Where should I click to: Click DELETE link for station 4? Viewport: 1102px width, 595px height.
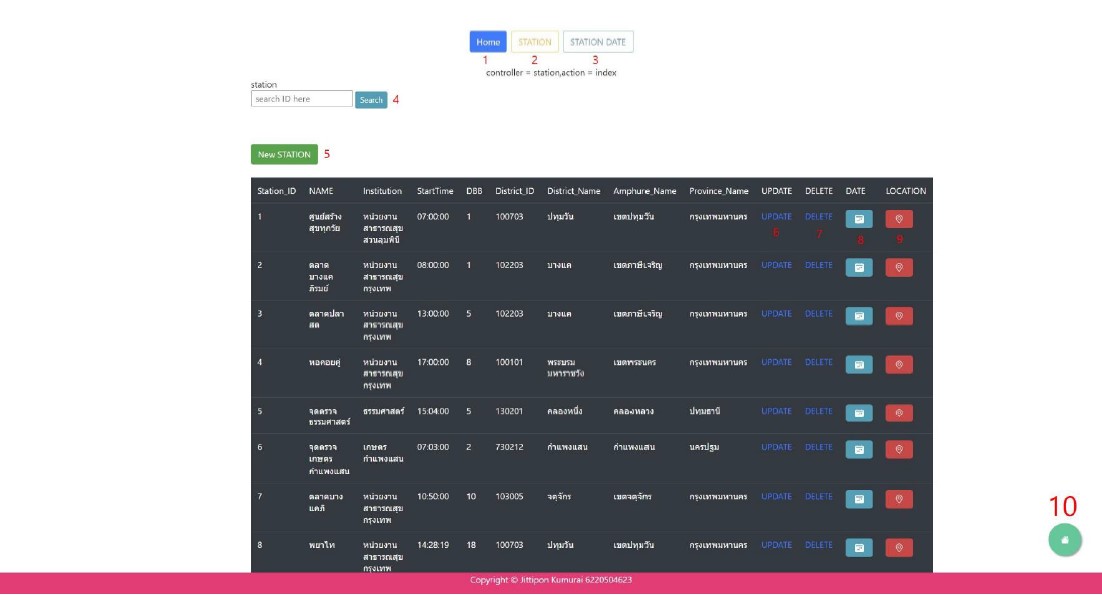tap(819, 362)
